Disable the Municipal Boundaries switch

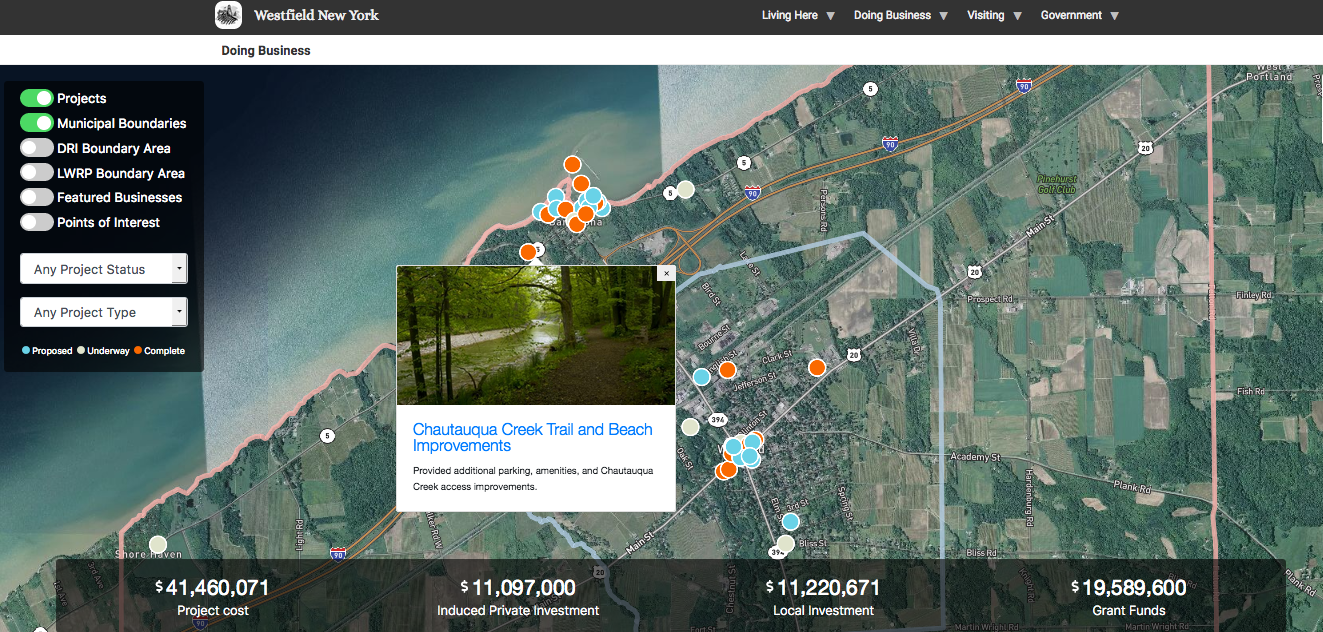tap(37, 123)
